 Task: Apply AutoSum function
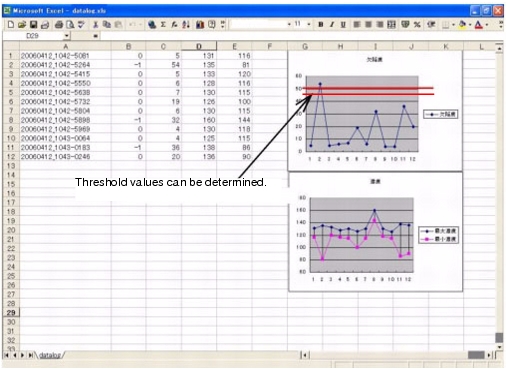pos(163,24)
